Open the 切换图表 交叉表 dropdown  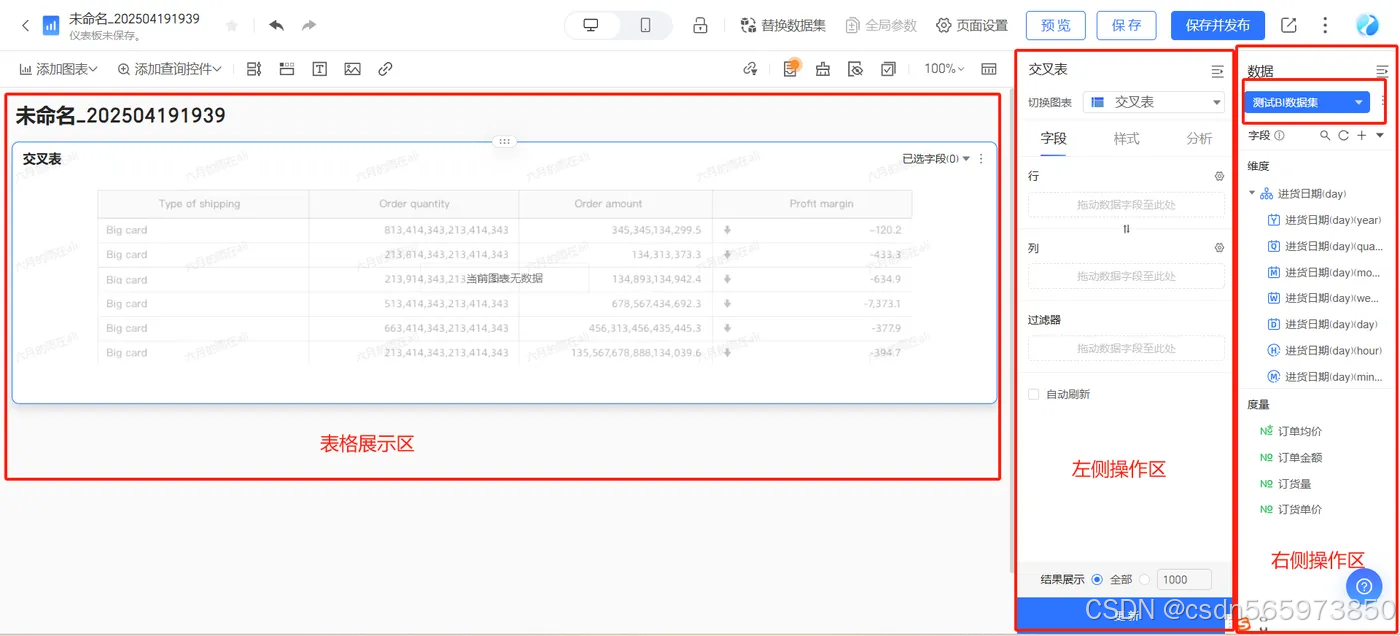[x=1154, y=102]
